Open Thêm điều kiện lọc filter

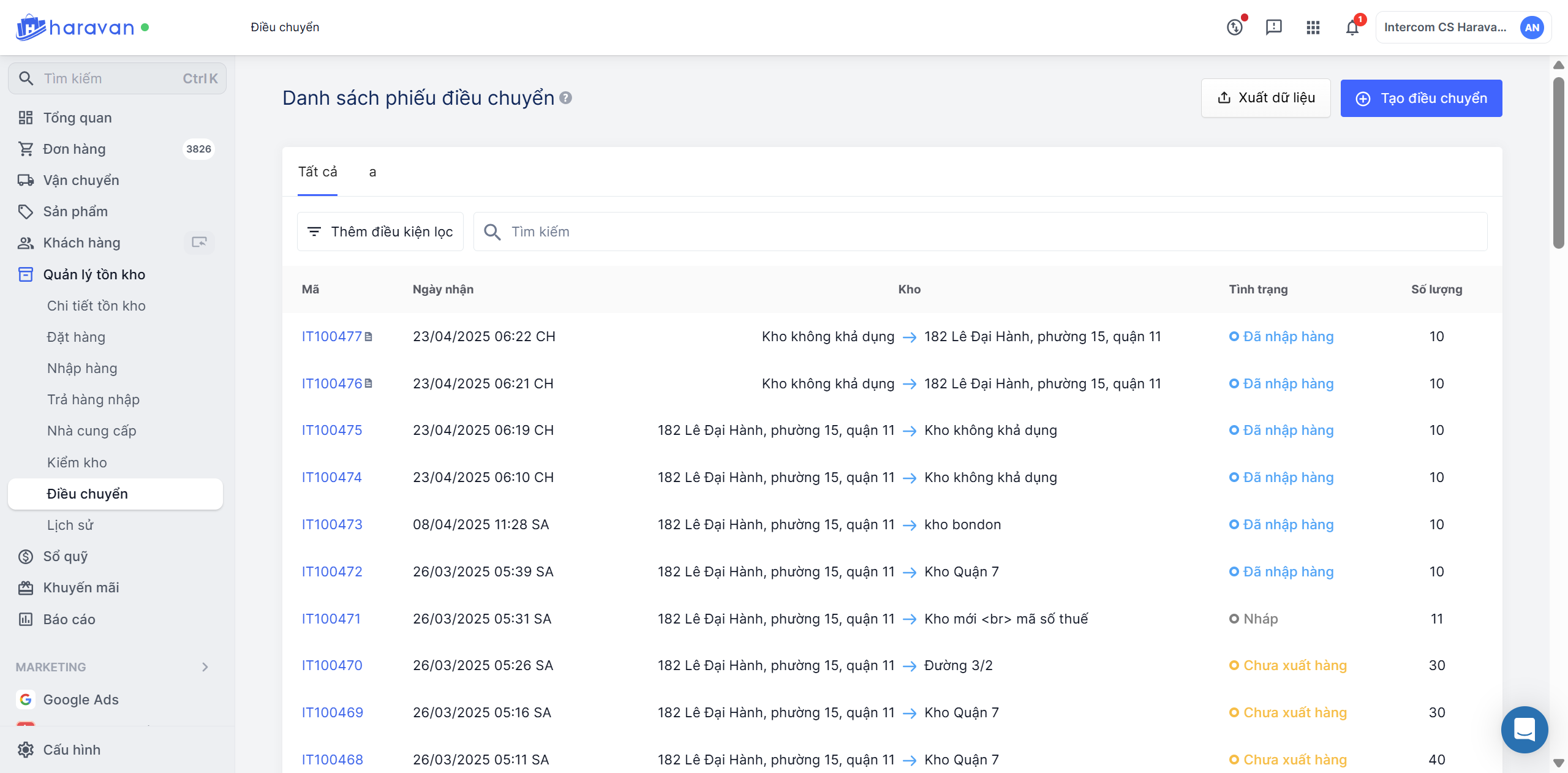tap(380, 232)
